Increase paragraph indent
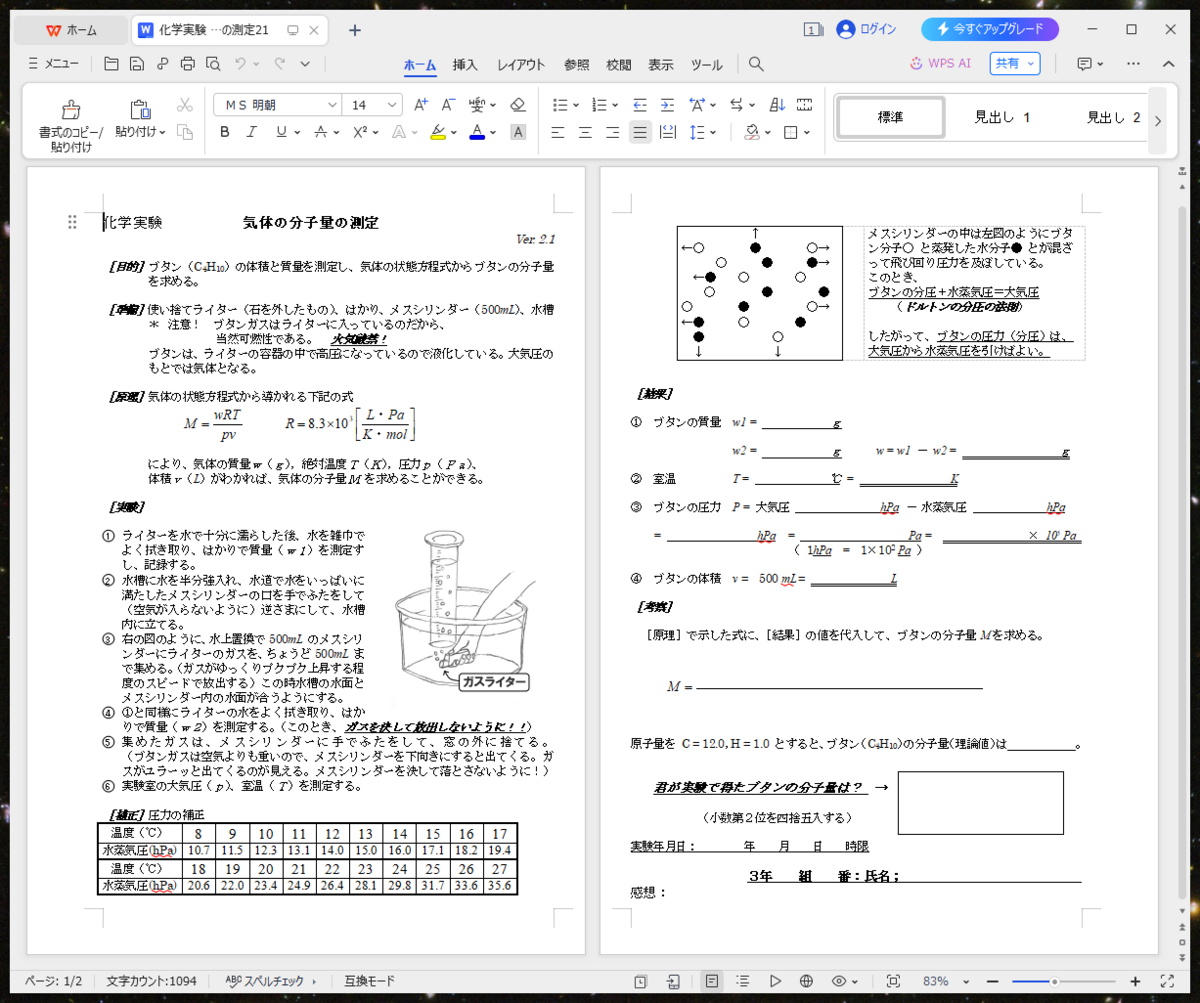The height and width of the screenshot is (1003, 1200). 667,104
